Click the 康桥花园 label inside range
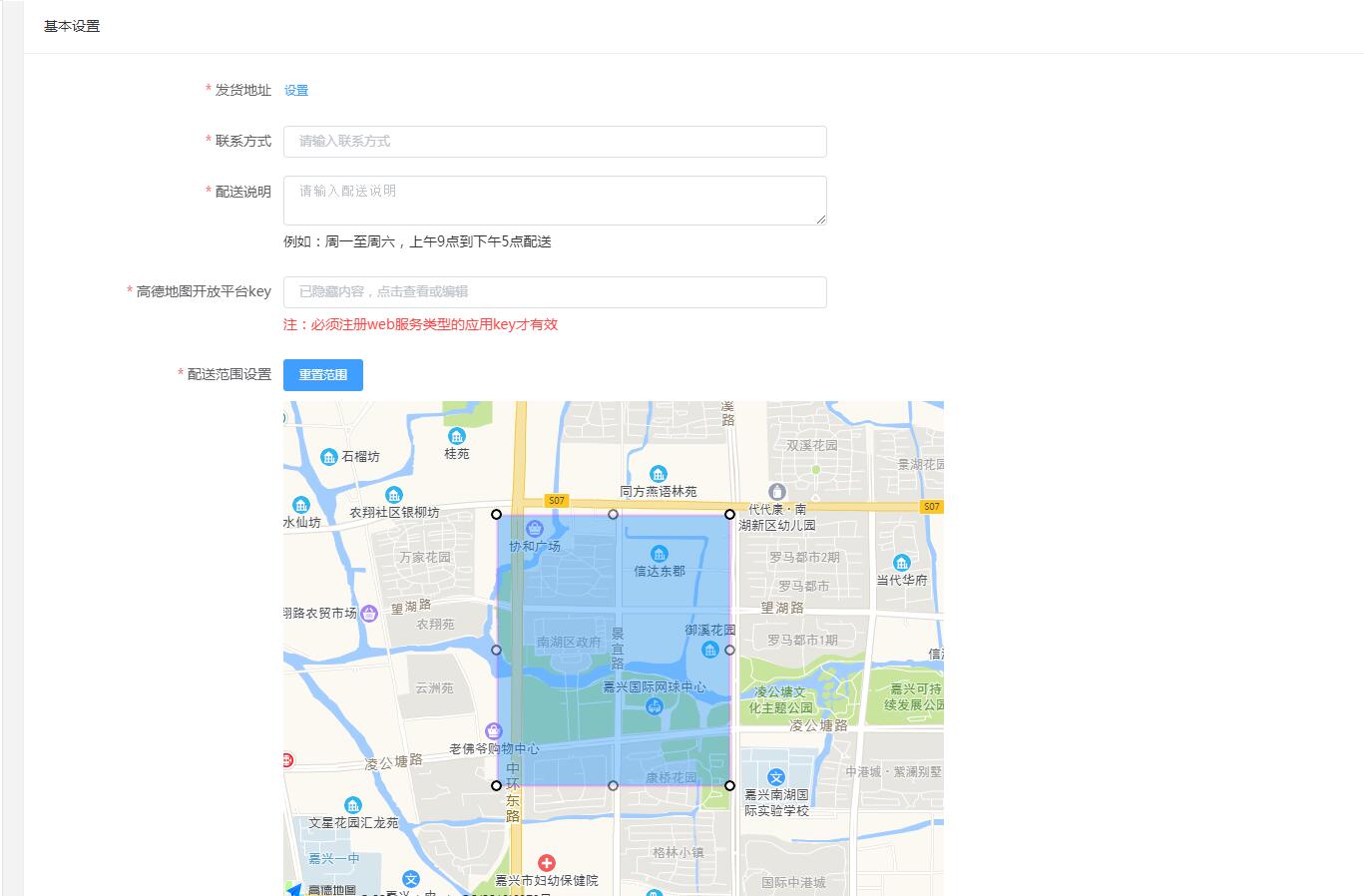1364x896 pixels. click(x=672, y=778)
